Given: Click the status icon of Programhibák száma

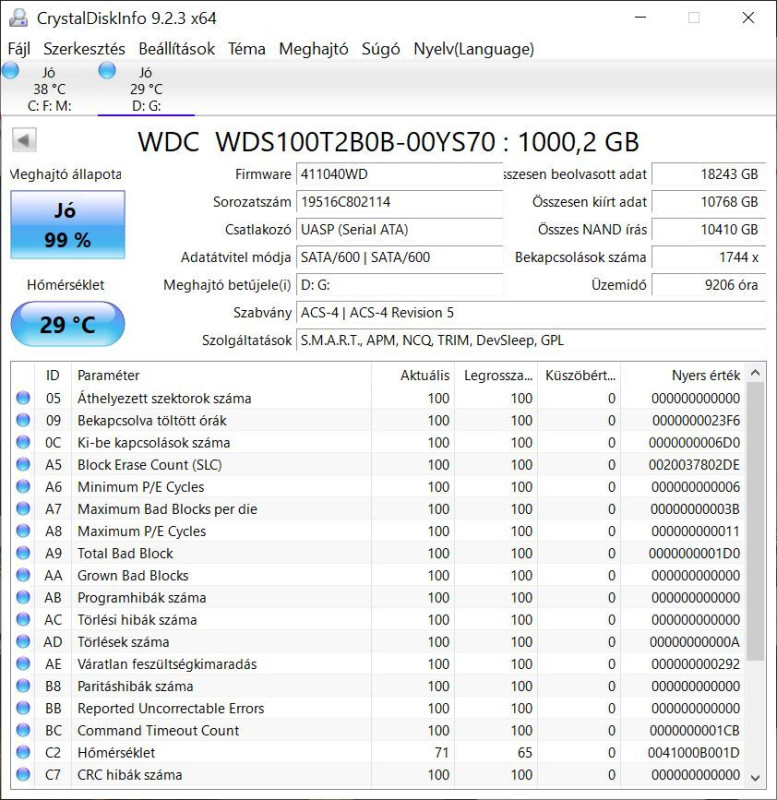Looking at the screenshot, I should pyautogui.click(x=23, y=597).
